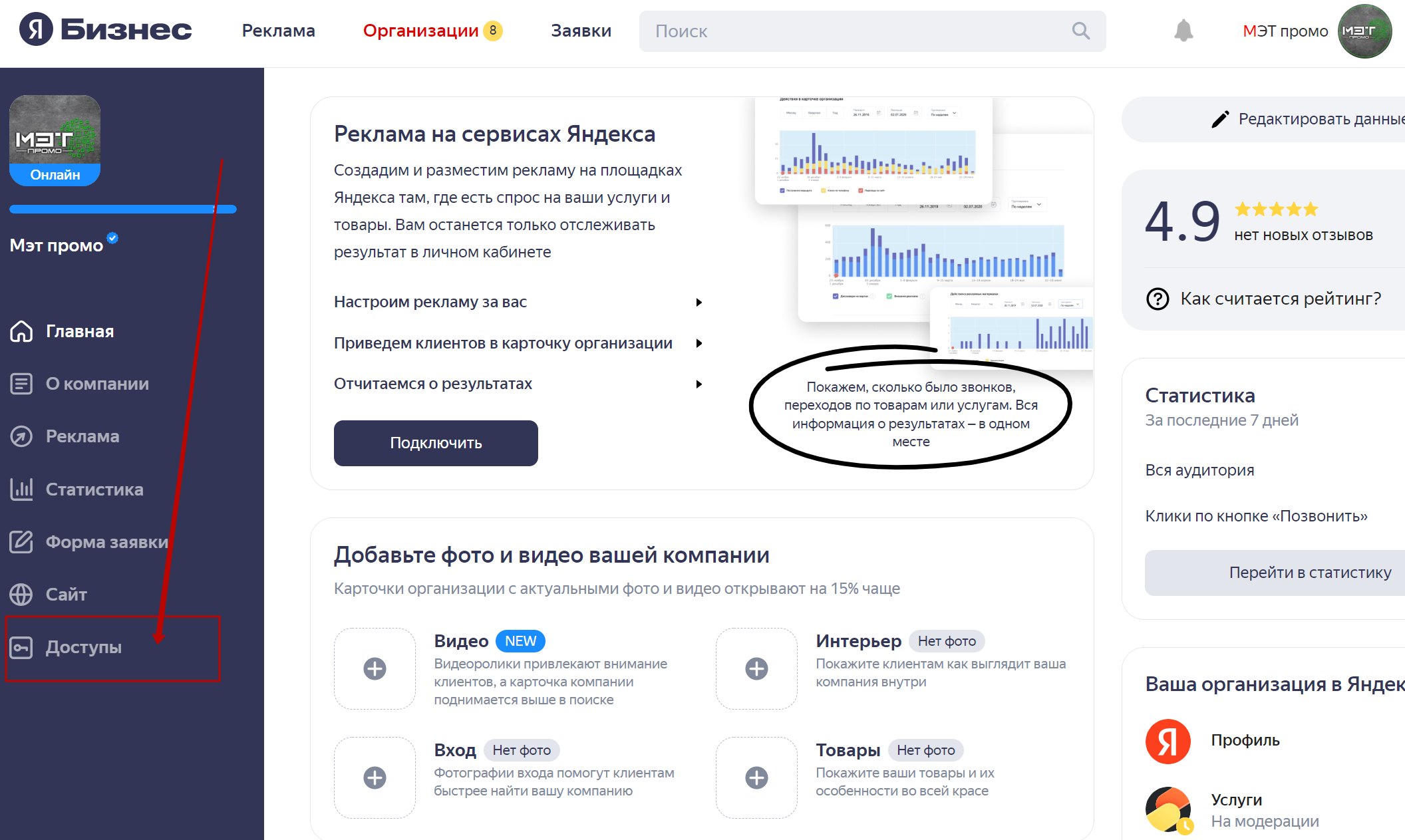Add Интерьер photo via plus icon
This screenshot has height=840, width=1405.
[756, 668]
